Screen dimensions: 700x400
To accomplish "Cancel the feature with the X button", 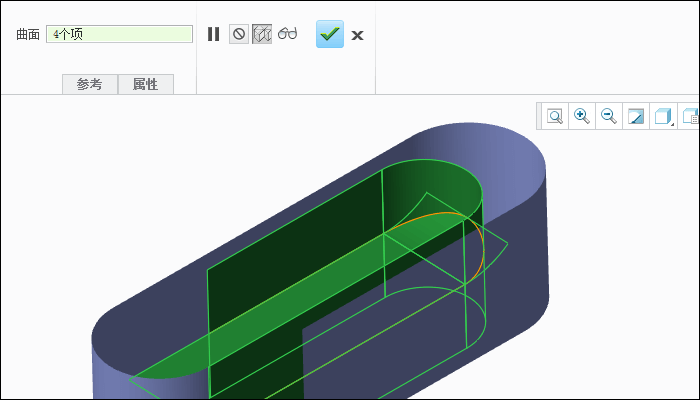I will click(x=357, y=35).
